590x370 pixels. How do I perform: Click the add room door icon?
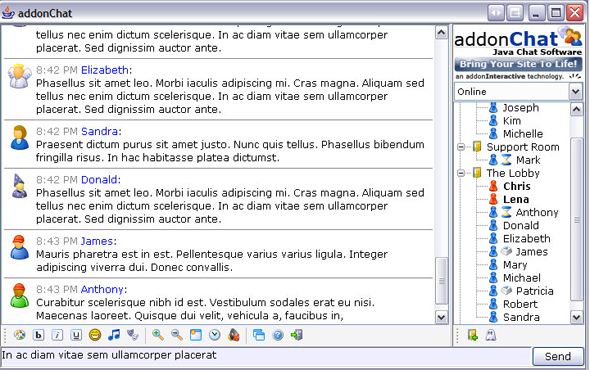pyautogui.click(x=473, y=335)
